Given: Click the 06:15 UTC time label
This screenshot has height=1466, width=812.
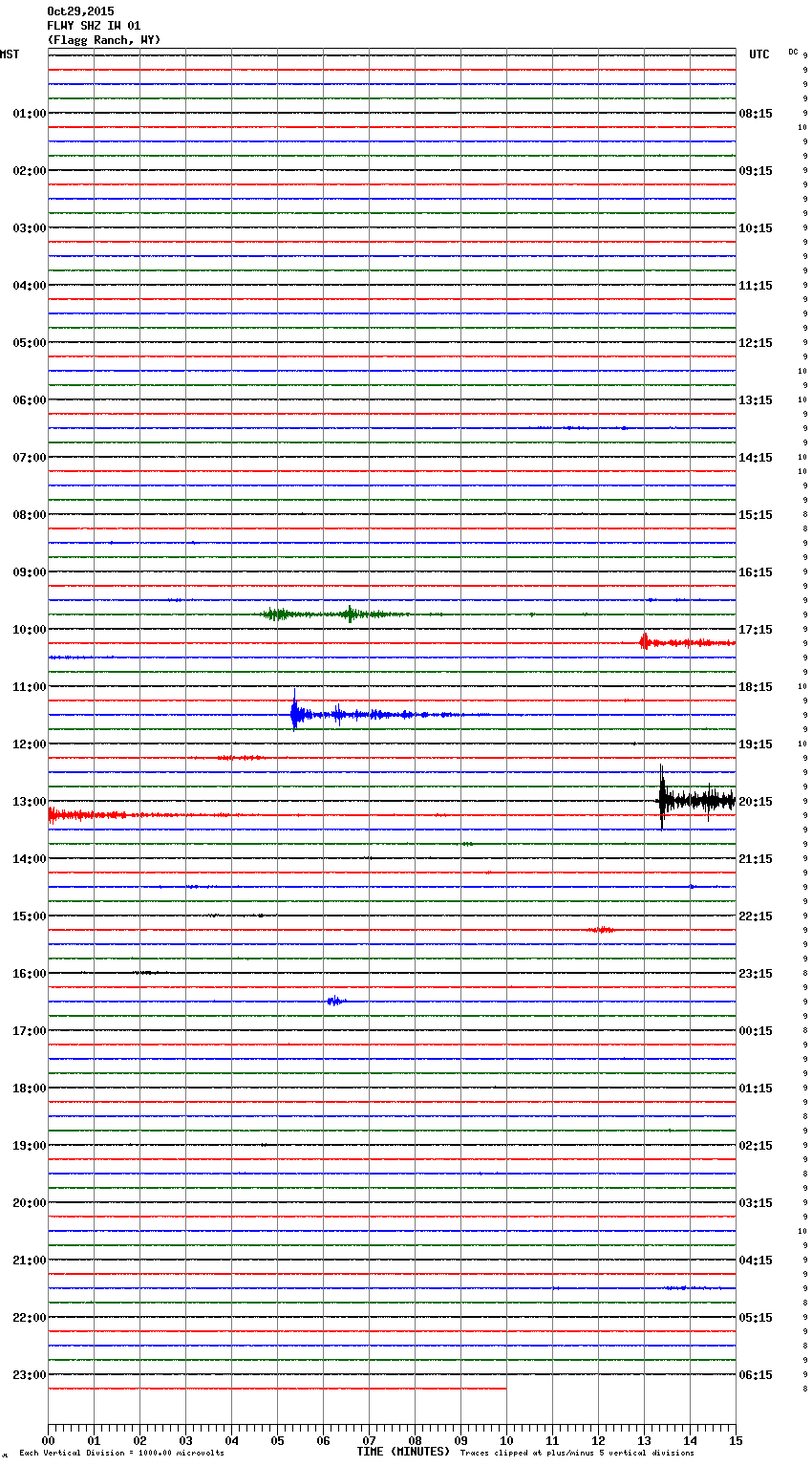Looking at the screenshot, I should [x=756, y=1375].
